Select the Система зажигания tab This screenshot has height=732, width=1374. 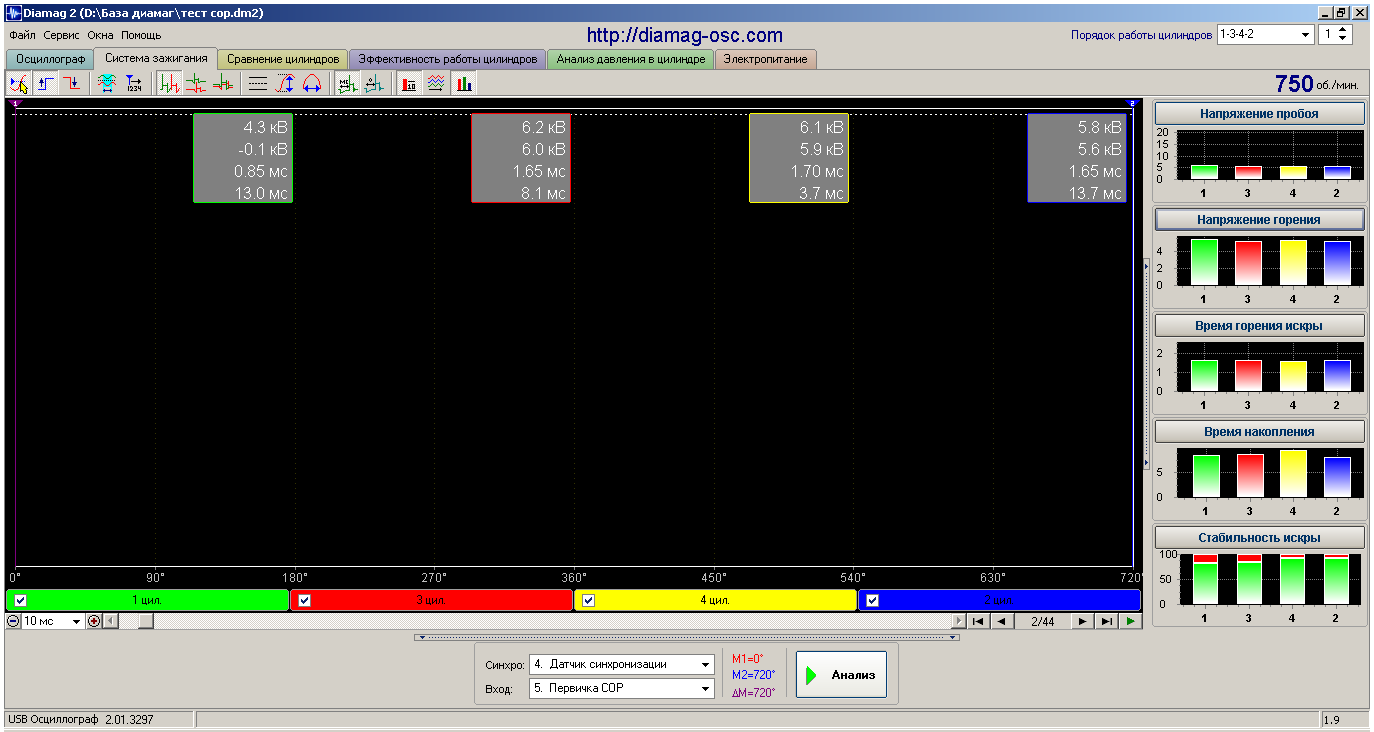coord(156,58)
